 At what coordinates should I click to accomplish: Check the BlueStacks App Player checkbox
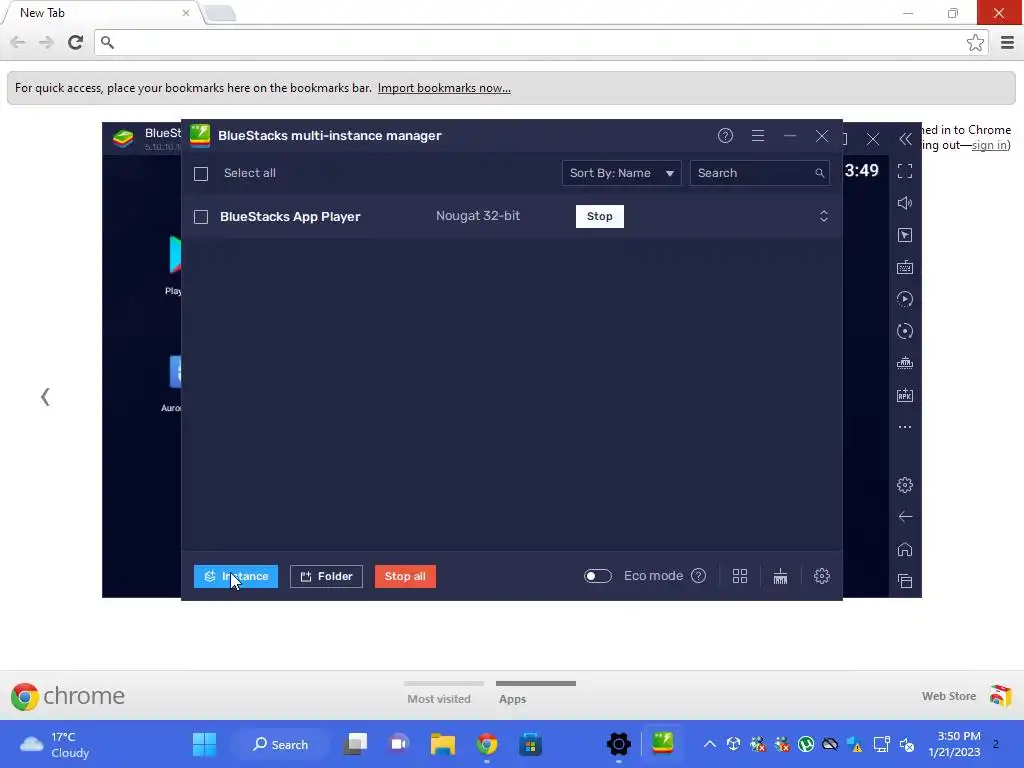coord(201,217)
